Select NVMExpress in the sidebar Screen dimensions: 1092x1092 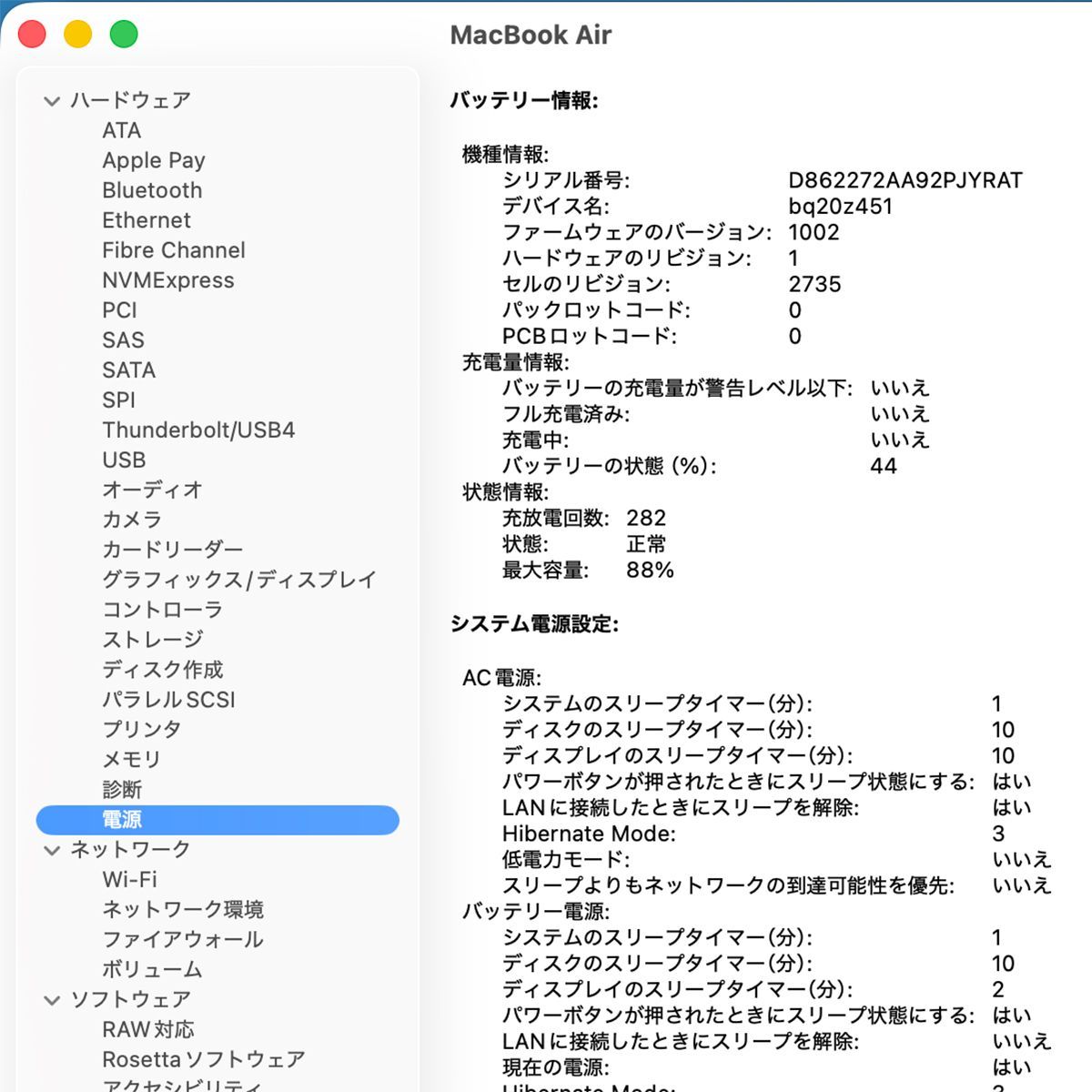pyautogui.click(x=168, y=280)
